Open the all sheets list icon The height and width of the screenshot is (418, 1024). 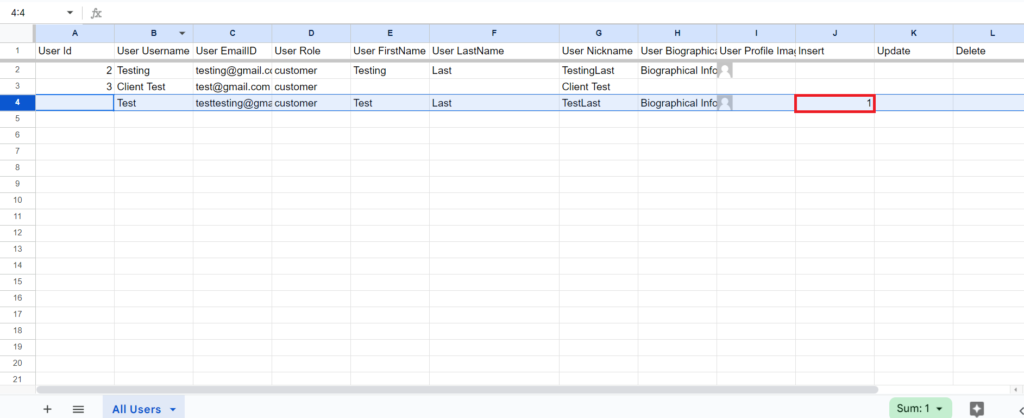coord(78,409)
